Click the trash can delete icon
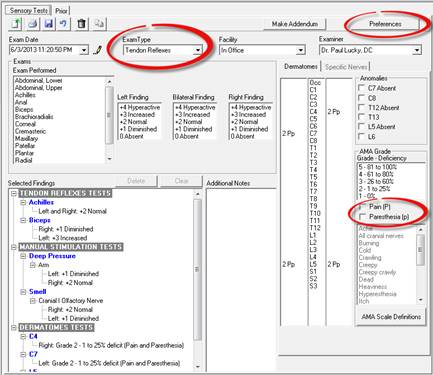The width and height of the screenshot is (433, 375). tap(81, 24)
